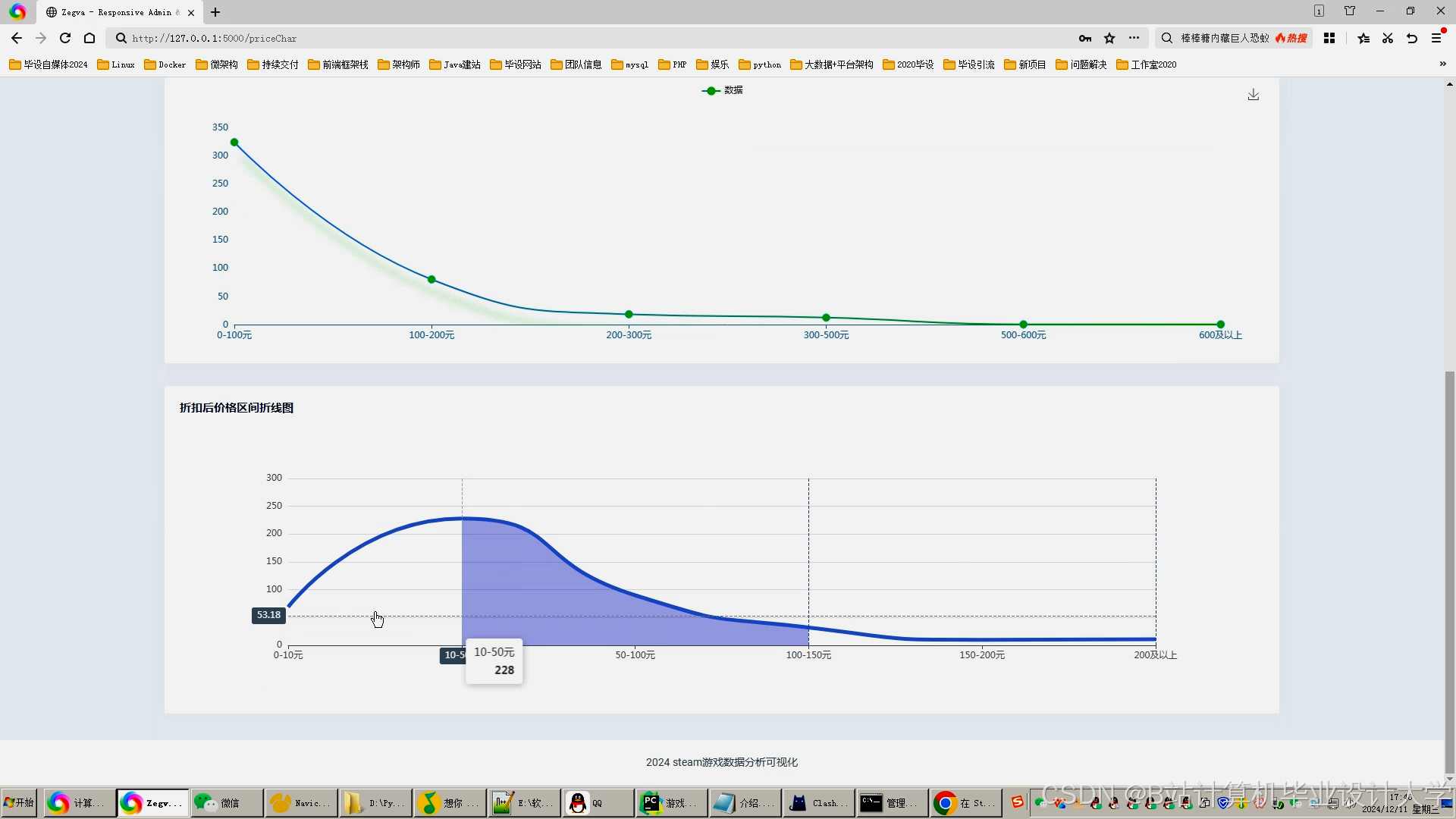Click the 100-200元 green data point
The height and width of the screenshot is (819, 1456).
[431, 280]
